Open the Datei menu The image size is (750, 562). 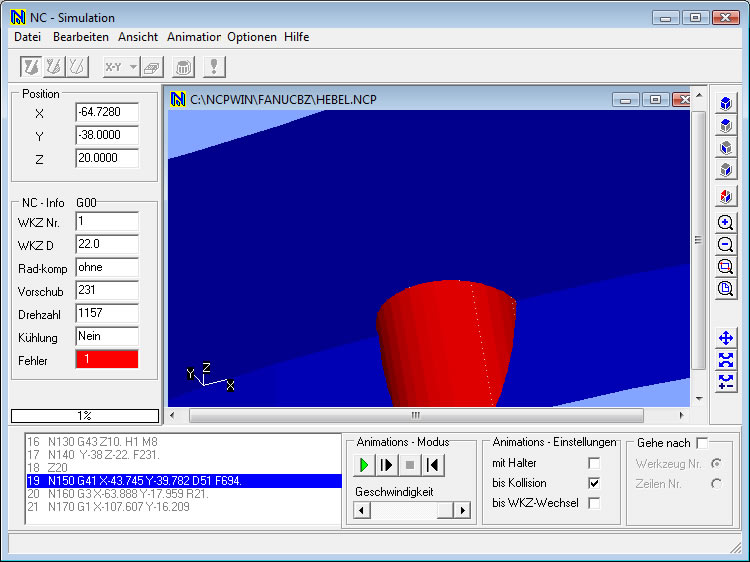tap(27, 37)
